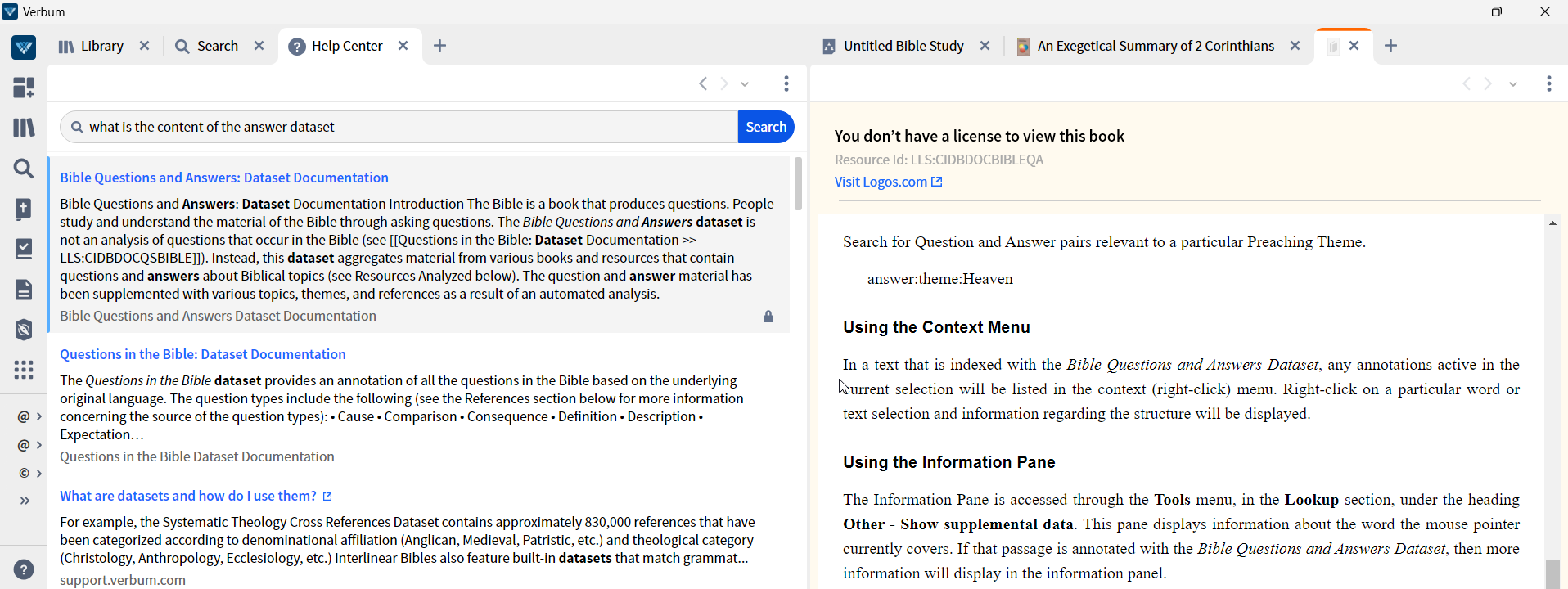Image resolution: width=1568 pixels, height=589 pixels.
Task: Maximize the Verbum window
Action: coord(1497,11)
